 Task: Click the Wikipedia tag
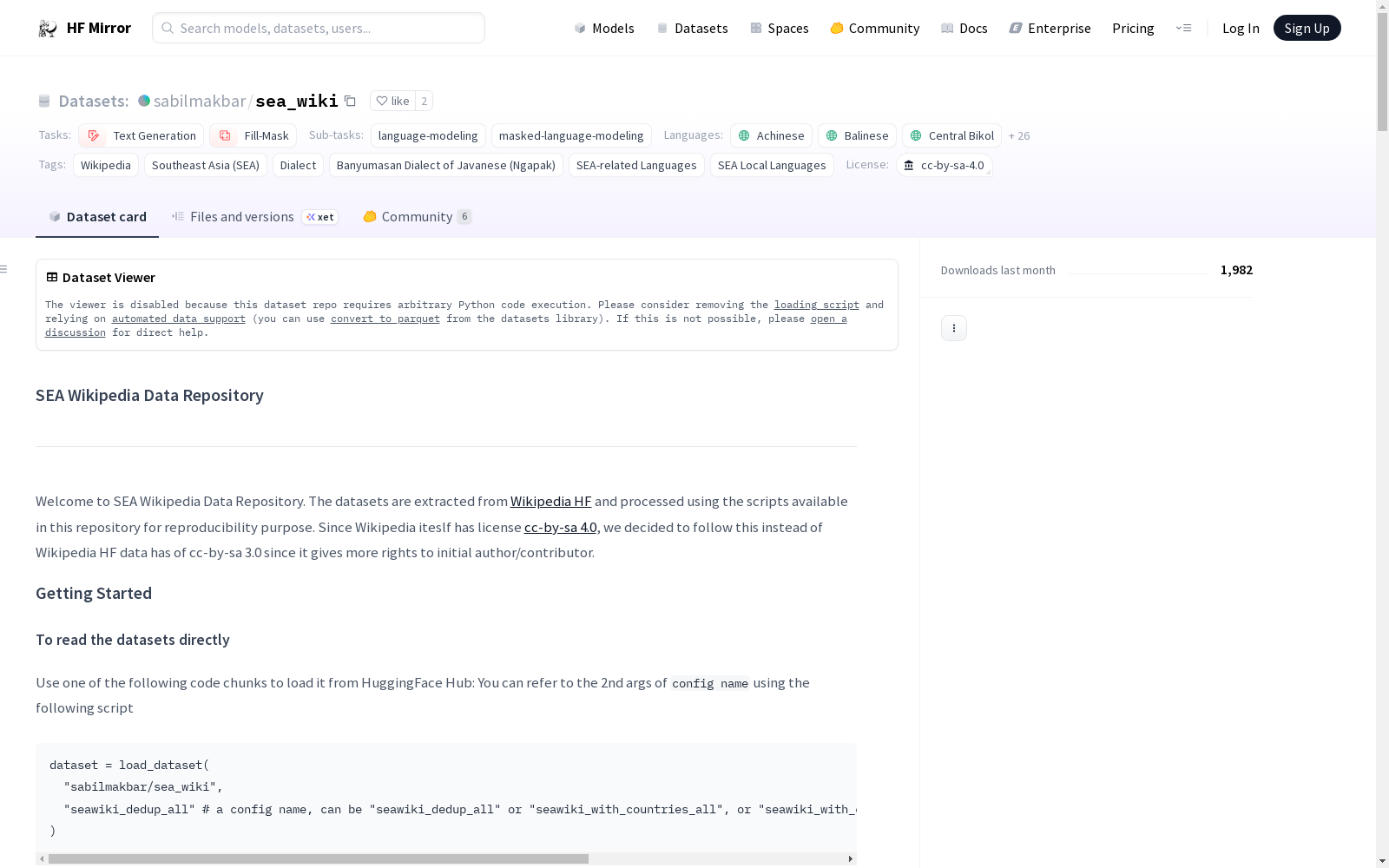point(106,165)
